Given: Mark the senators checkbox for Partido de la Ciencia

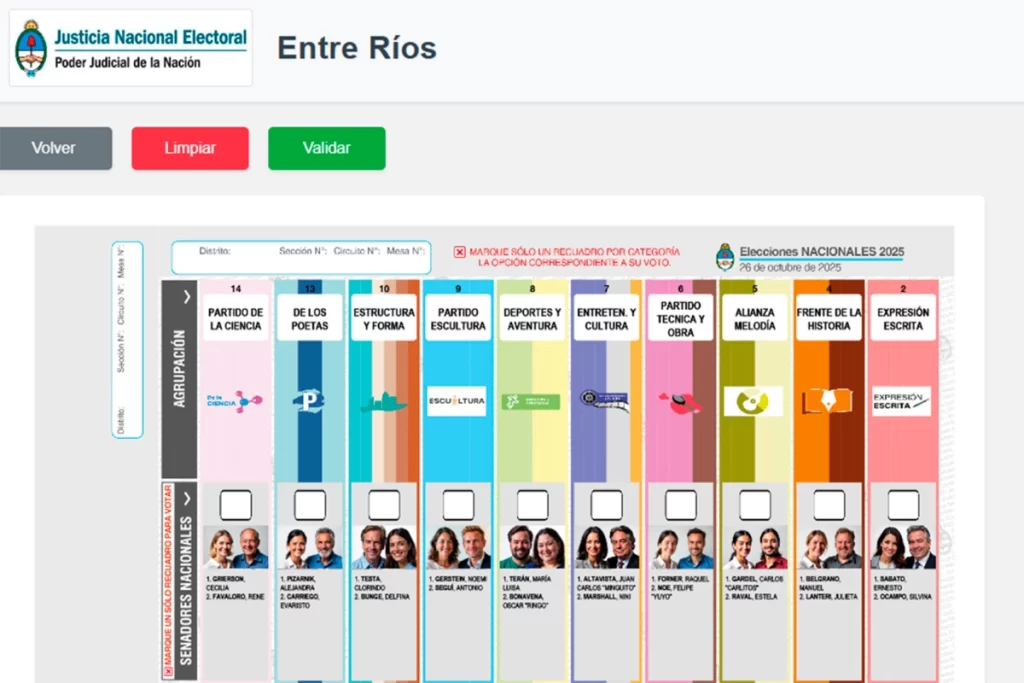Looking at the screenshot, I should (236, 505).
